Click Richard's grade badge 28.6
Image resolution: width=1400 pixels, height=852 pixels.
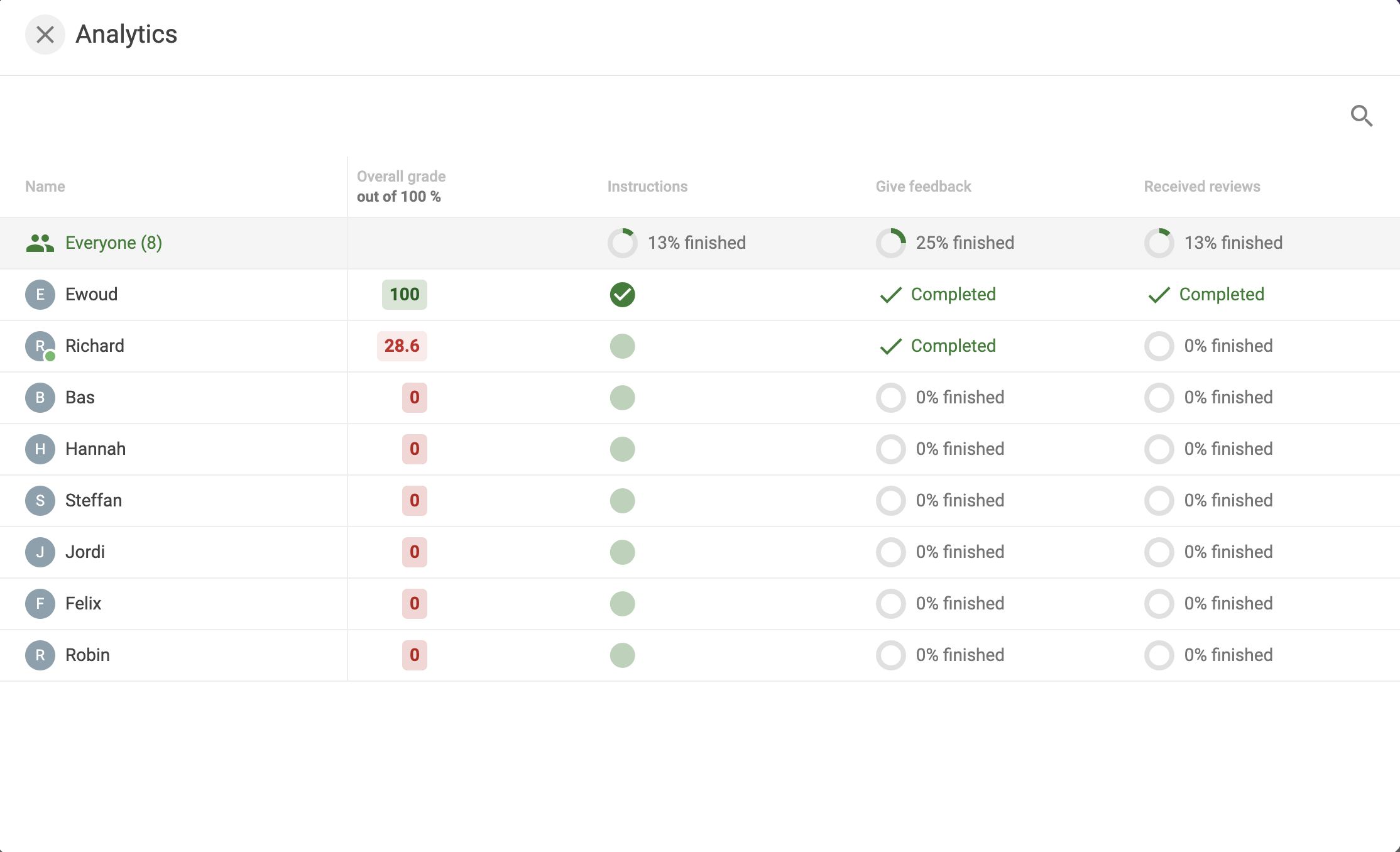coord(402,346)
